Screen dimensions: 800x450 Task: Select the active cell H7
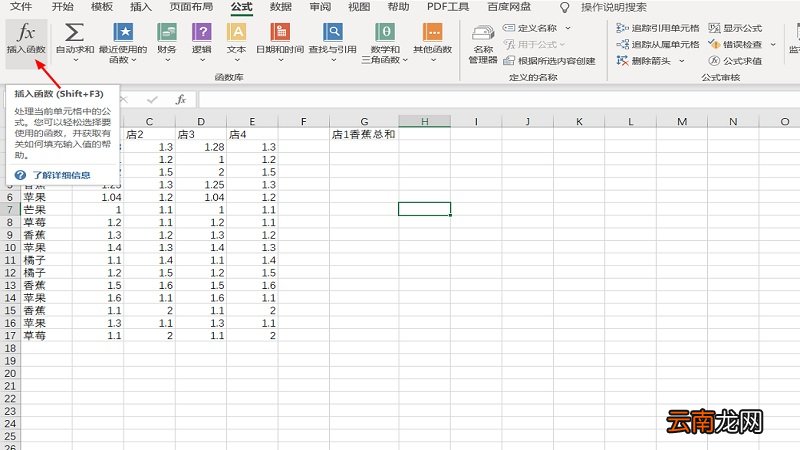tap(424, 209)
